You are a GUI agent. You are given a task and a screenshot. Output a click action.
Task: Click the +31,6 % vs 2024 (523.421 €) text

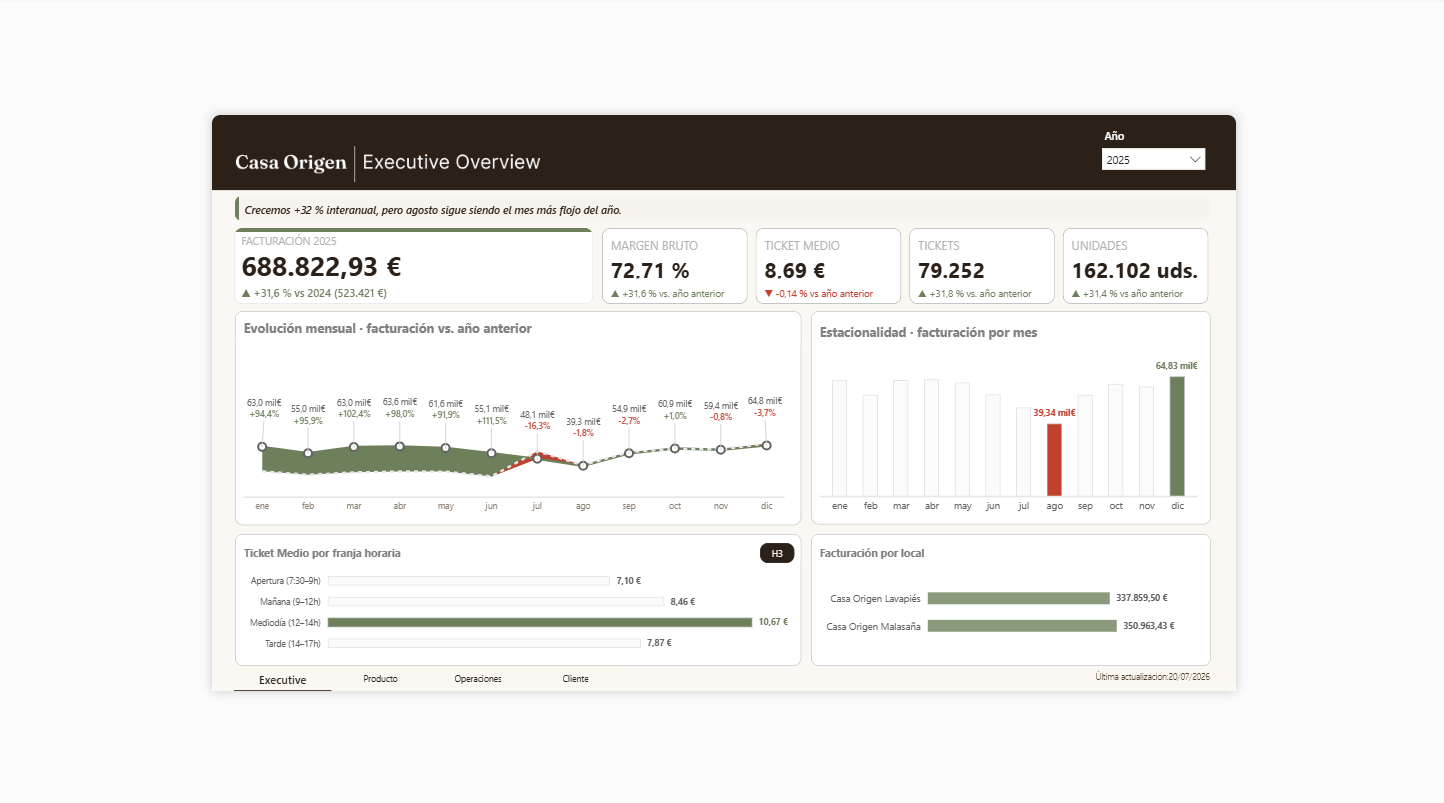coord(314,293)
